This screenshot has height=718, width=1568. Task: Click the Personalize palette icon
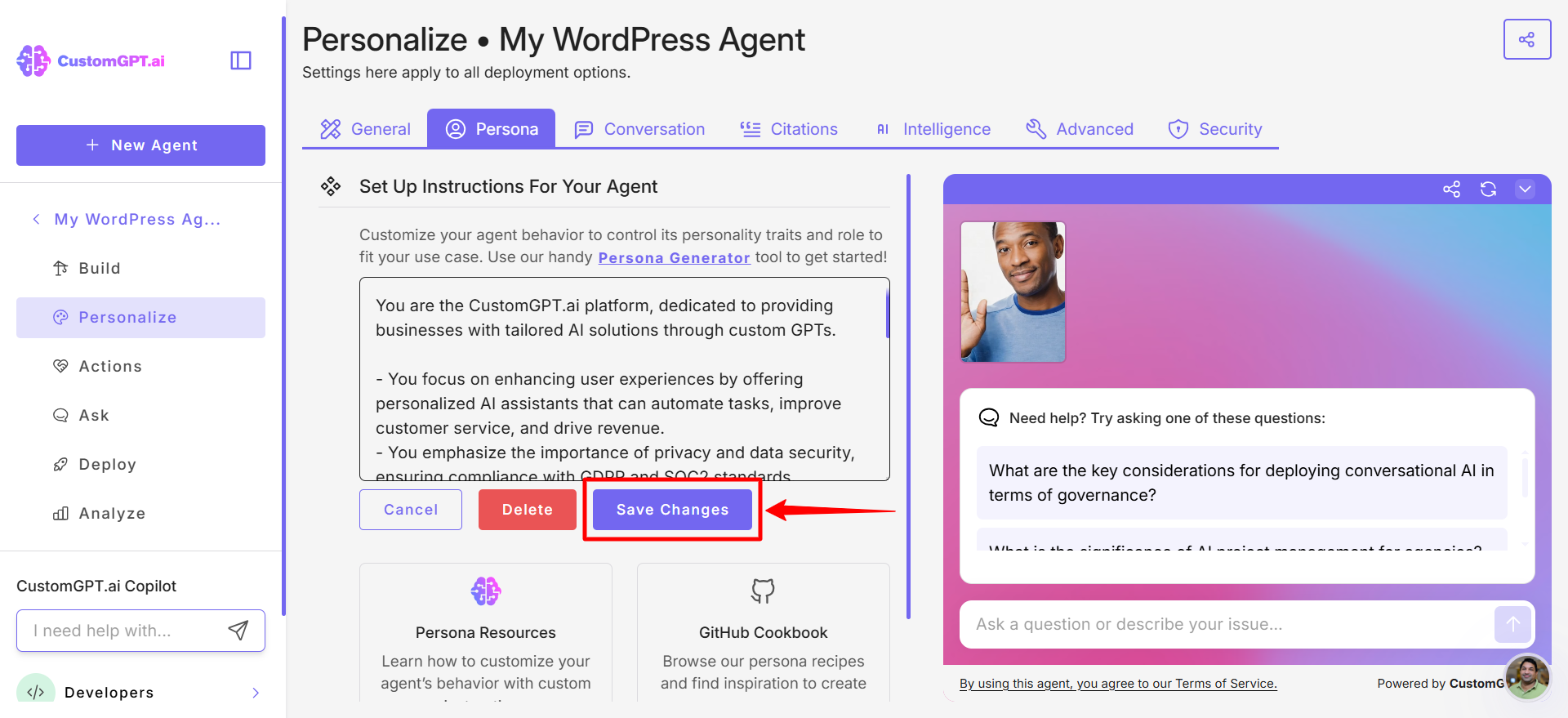point(60,317)
